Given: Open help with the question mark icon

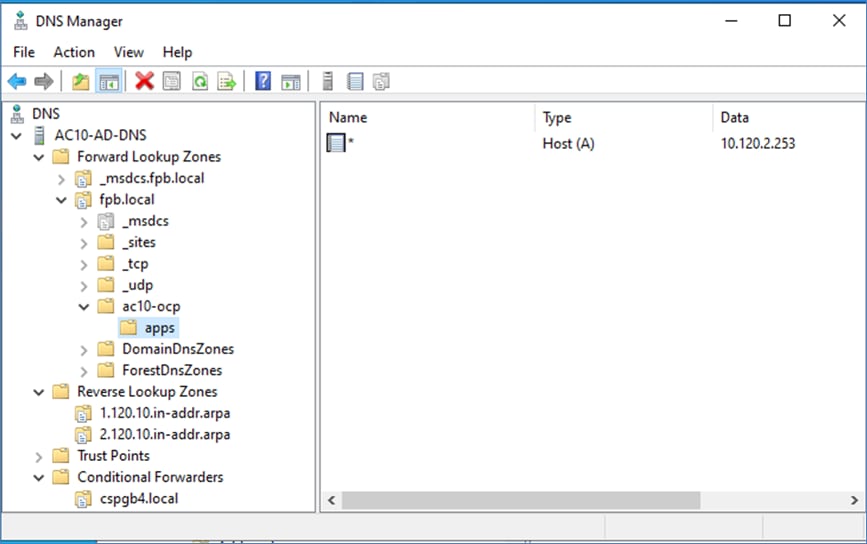Looking at the screenshot, I should tap(263, 81).
